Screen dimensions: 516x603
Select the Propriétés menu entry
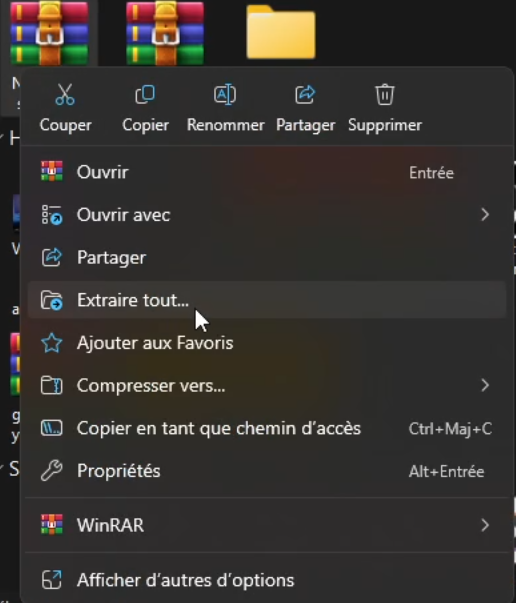[267, 471]
